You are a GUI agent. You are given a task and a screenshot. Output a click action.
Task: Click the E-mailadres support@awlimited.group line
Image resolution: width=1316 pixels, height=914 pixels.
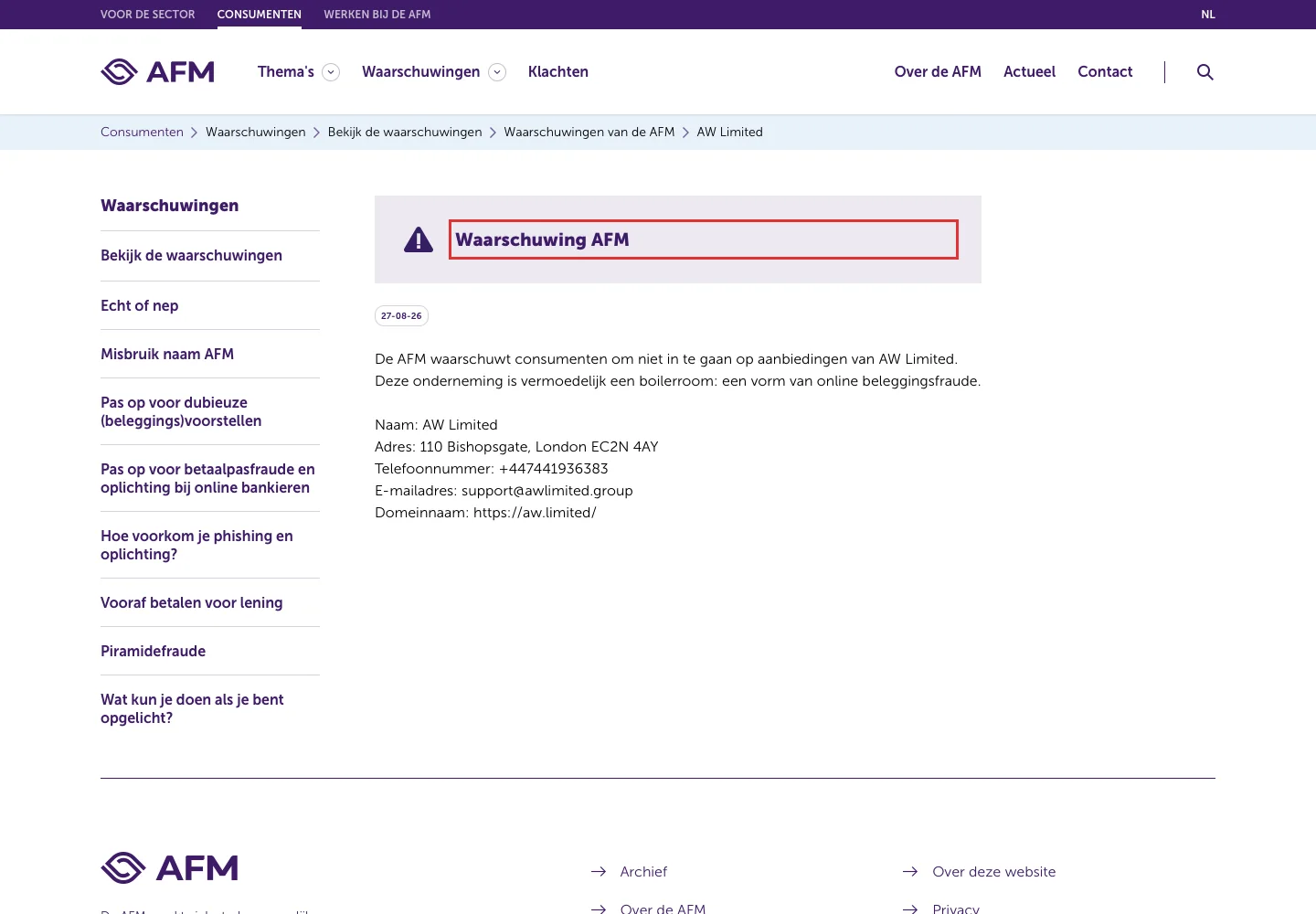504,491
